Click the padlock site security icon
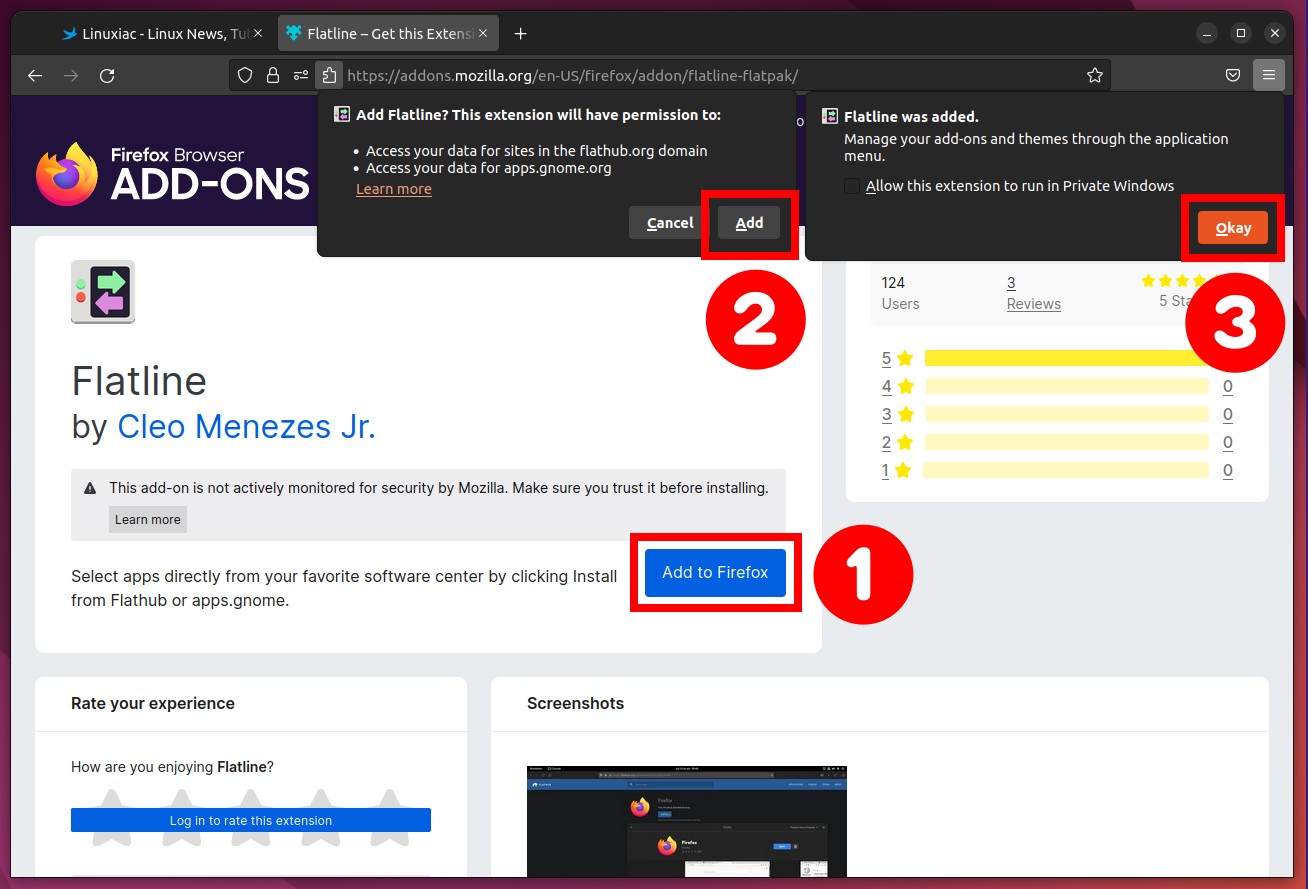This screenshot has width=1308, height=889. (272, 75)
